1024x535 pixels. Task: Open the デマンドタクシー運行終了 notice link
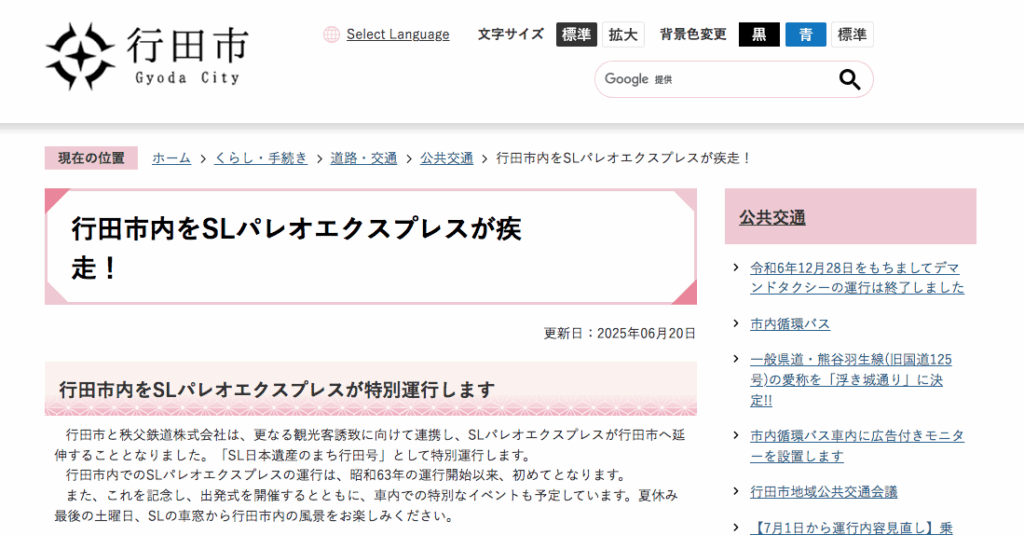tap(857, 278)
